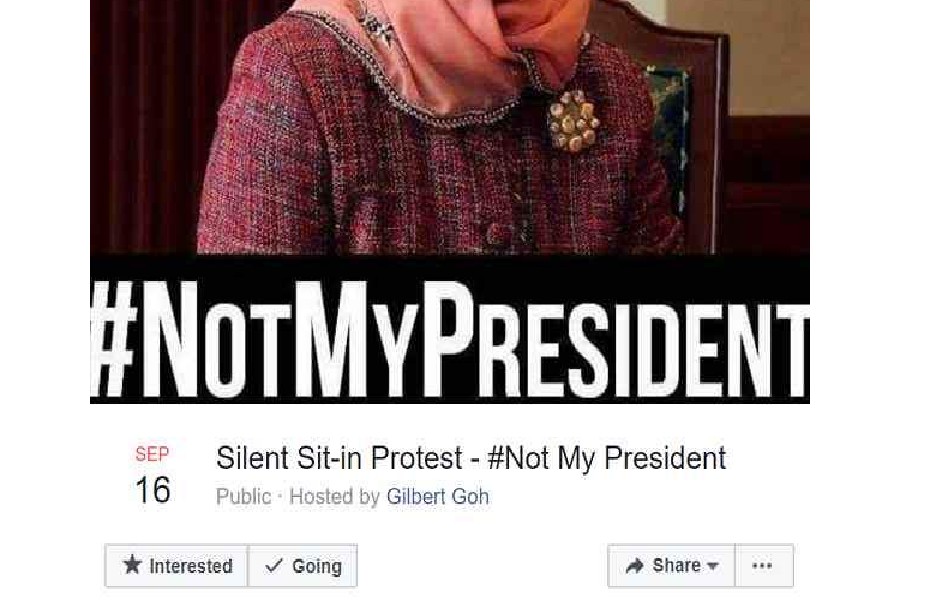The height and width of the screenshot is (601, 928).
Task: Click the red SEP month label
Action: [x=152, y=454]
